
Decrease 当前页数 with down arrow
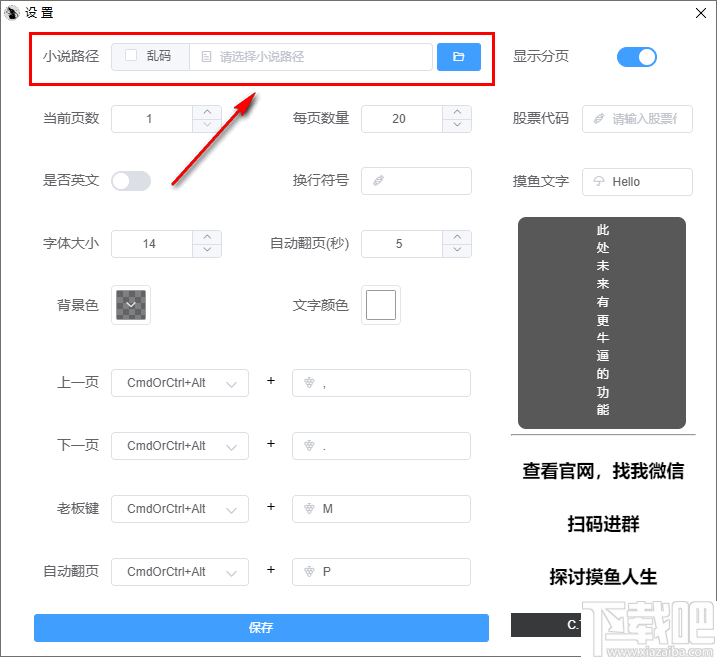click(207, 125)
